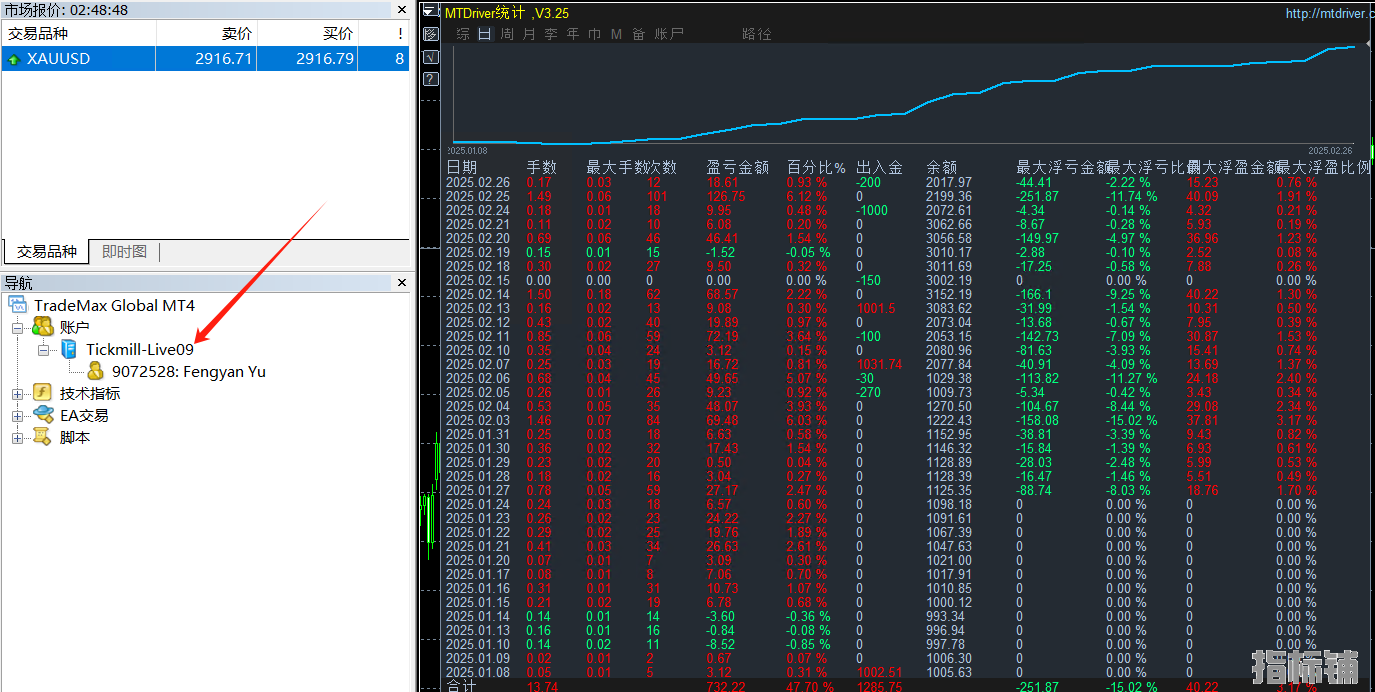The width and height of the screenshot is (1375, 692).
Task: Close the 导航 navigator panel
Action: click(402, 283)
